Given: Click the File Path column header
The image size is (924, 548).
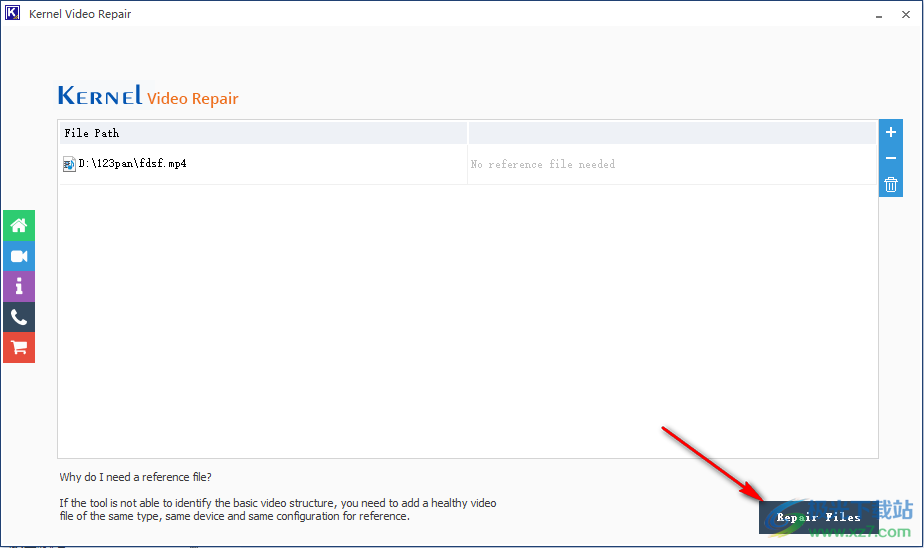Looking at the screenshot, I should coord(263,133).
